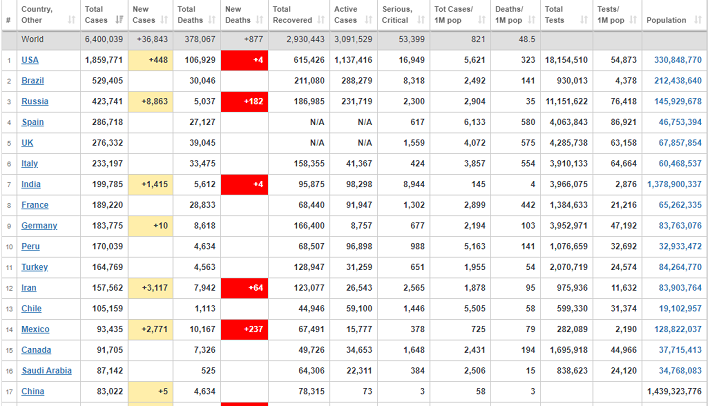Open Mexico population 128,822,037 link
The height and width of the screenshot is (406, 710).
coord(677,329)
